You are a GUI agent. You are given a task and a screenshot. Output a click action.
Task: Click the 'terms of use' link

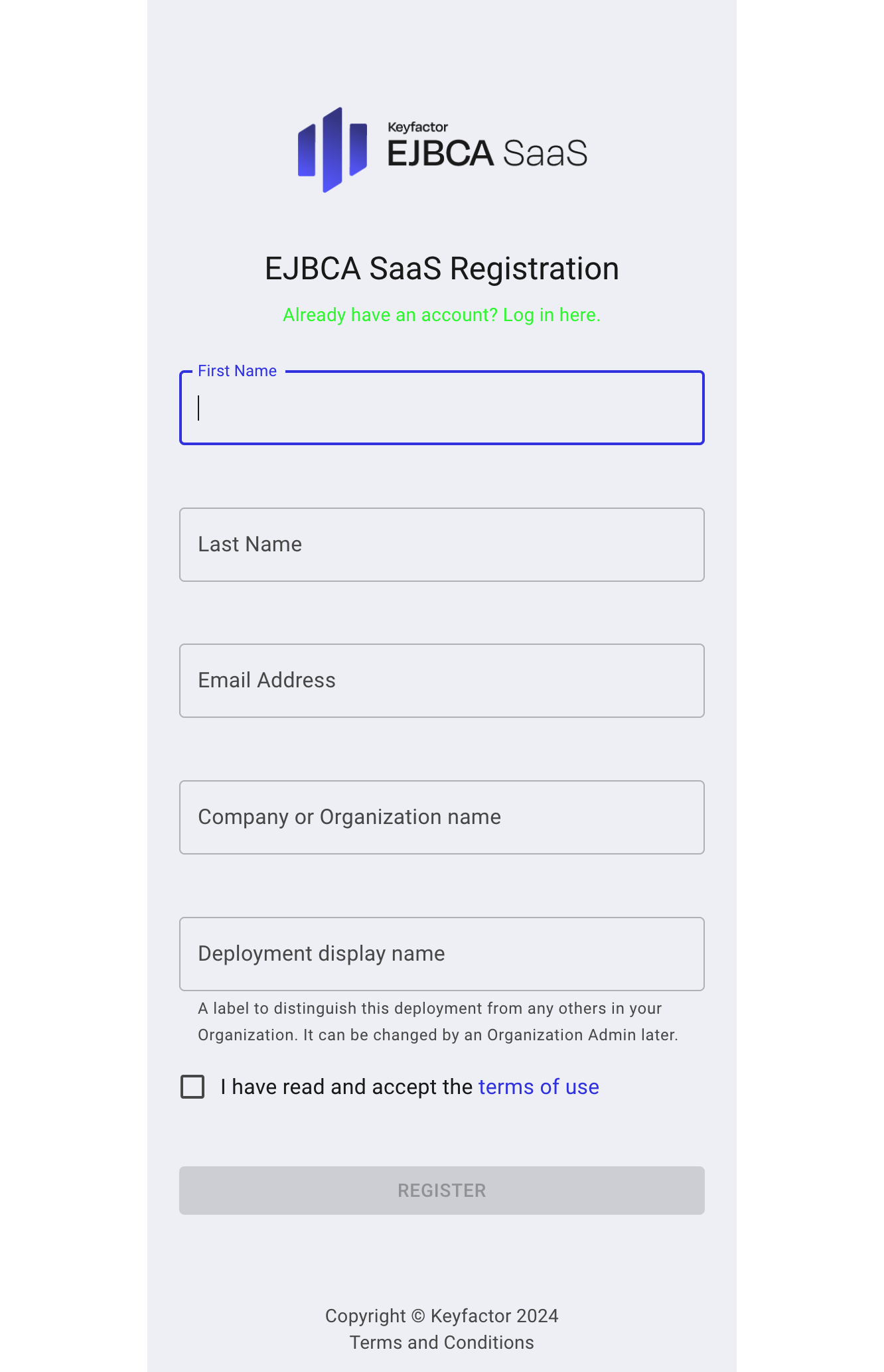(538, 1087)
